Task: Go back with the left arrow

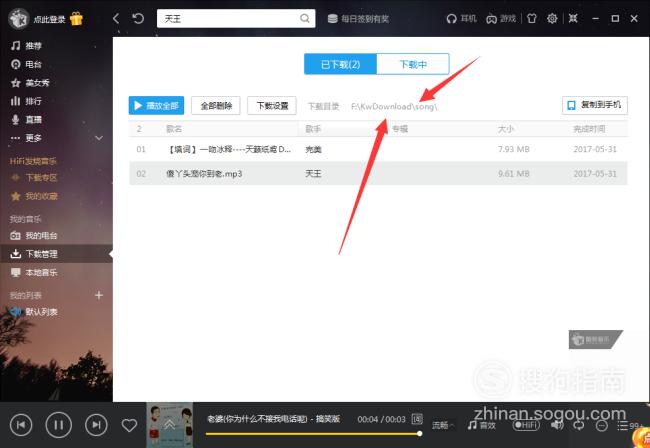Action: click(x=116, y=18)
